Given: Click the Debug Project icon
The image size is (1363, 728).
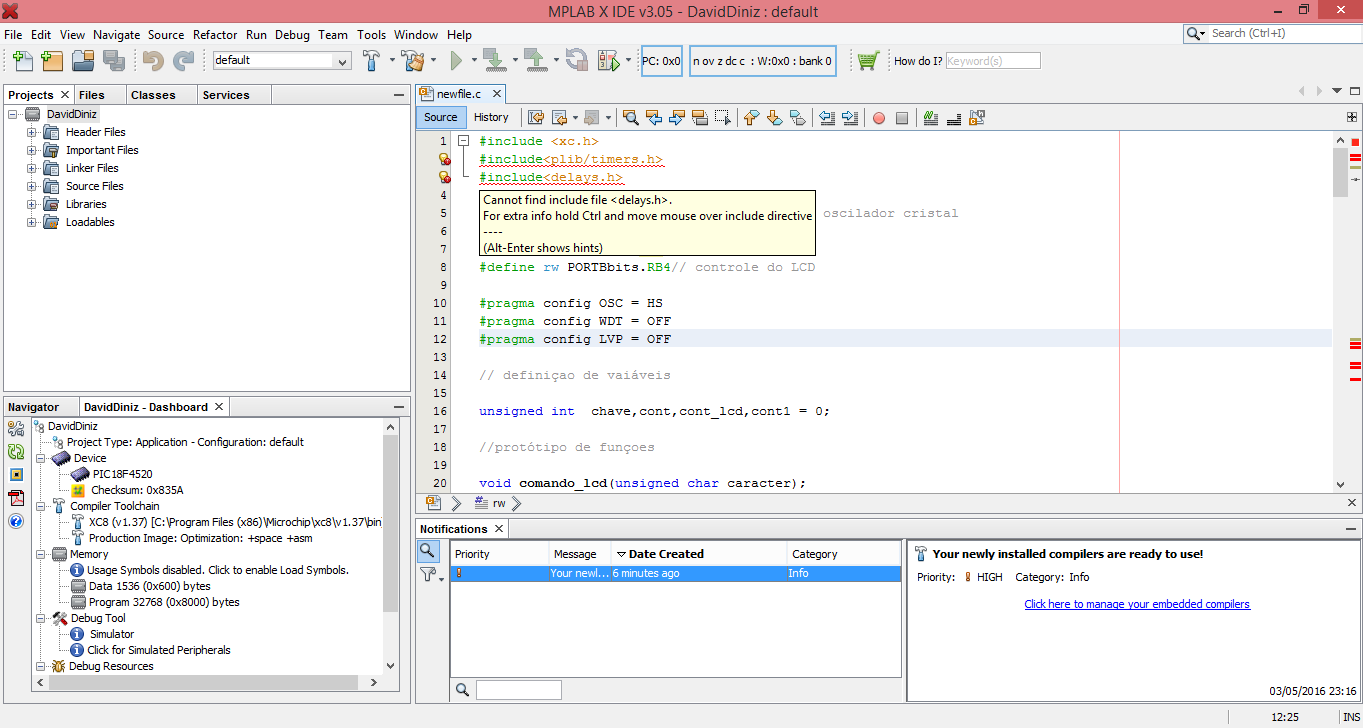Looking at the screenshot, I should pyautogui.click(x=609, y=61).
